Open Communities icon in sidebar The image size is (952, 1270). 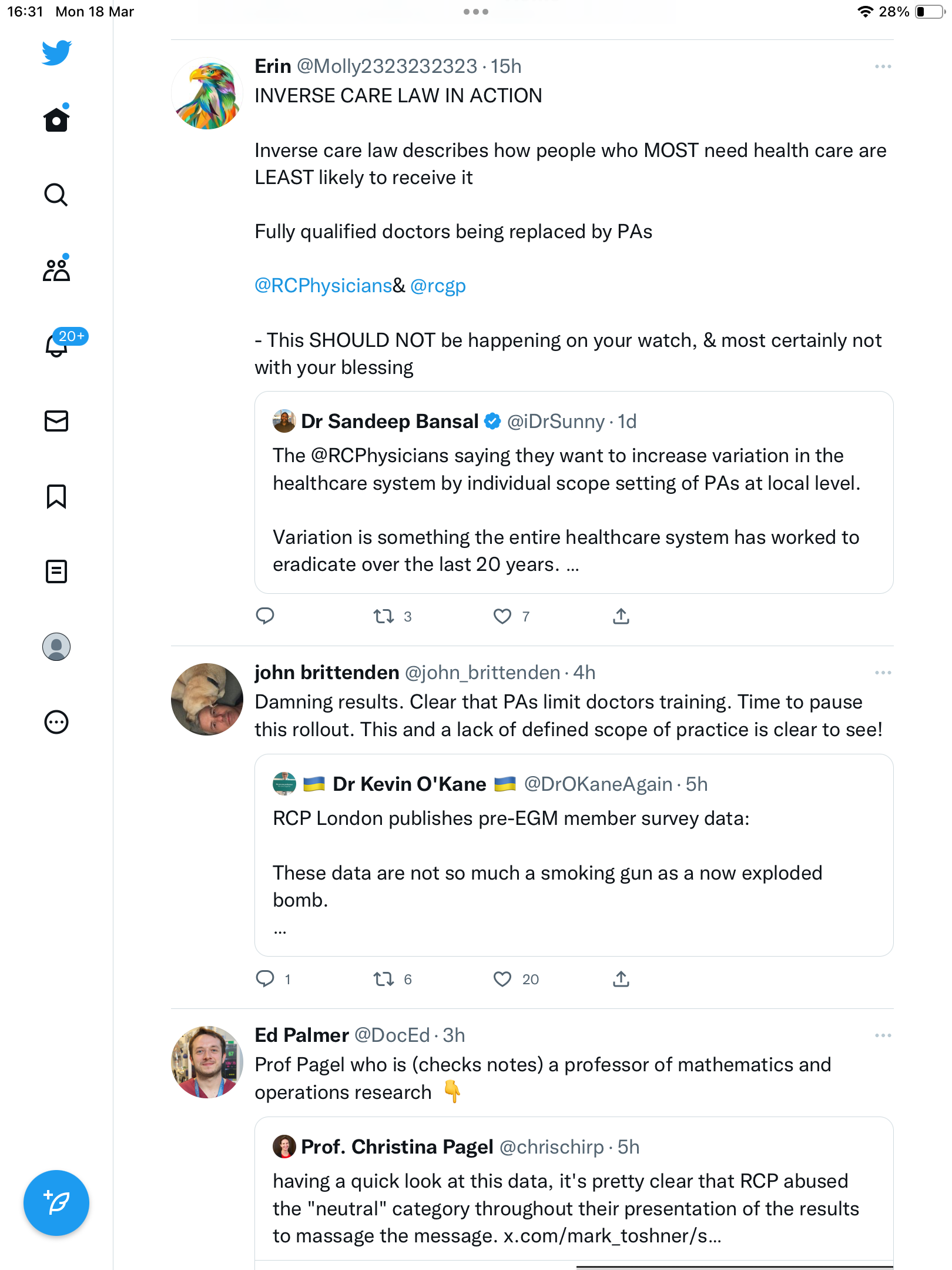56,269
